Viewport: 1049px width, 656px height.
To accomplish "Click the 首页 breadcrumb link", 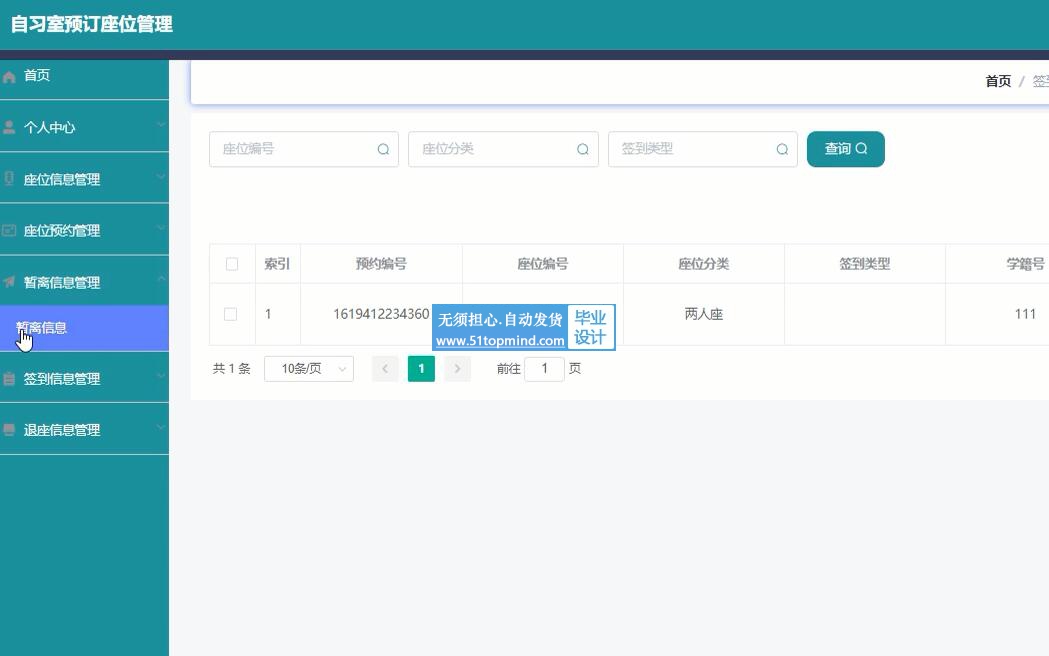I will coord(998,82).
